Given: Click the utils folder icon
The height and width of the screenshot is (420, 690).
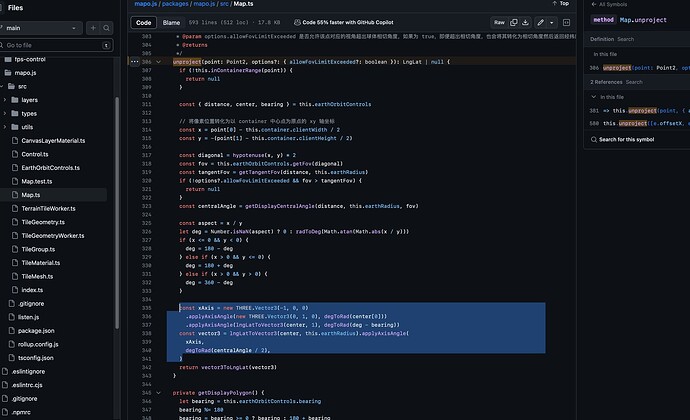Looking at the screenshot, I should tap(15, 127).
